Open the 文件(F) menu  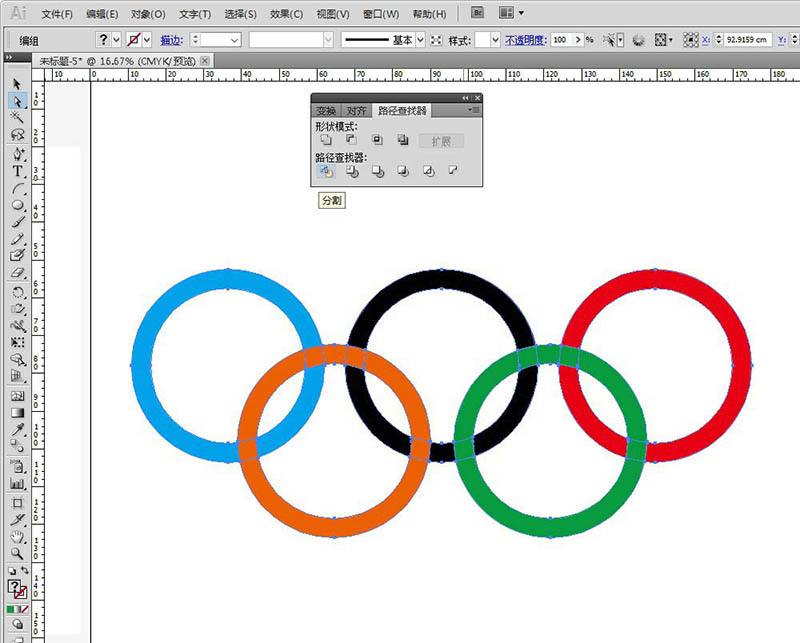coord(57,14)
